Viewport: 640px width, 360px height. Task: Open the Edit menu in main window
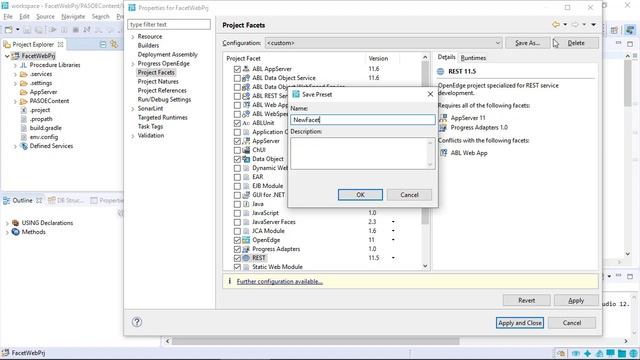click(24, 17)
